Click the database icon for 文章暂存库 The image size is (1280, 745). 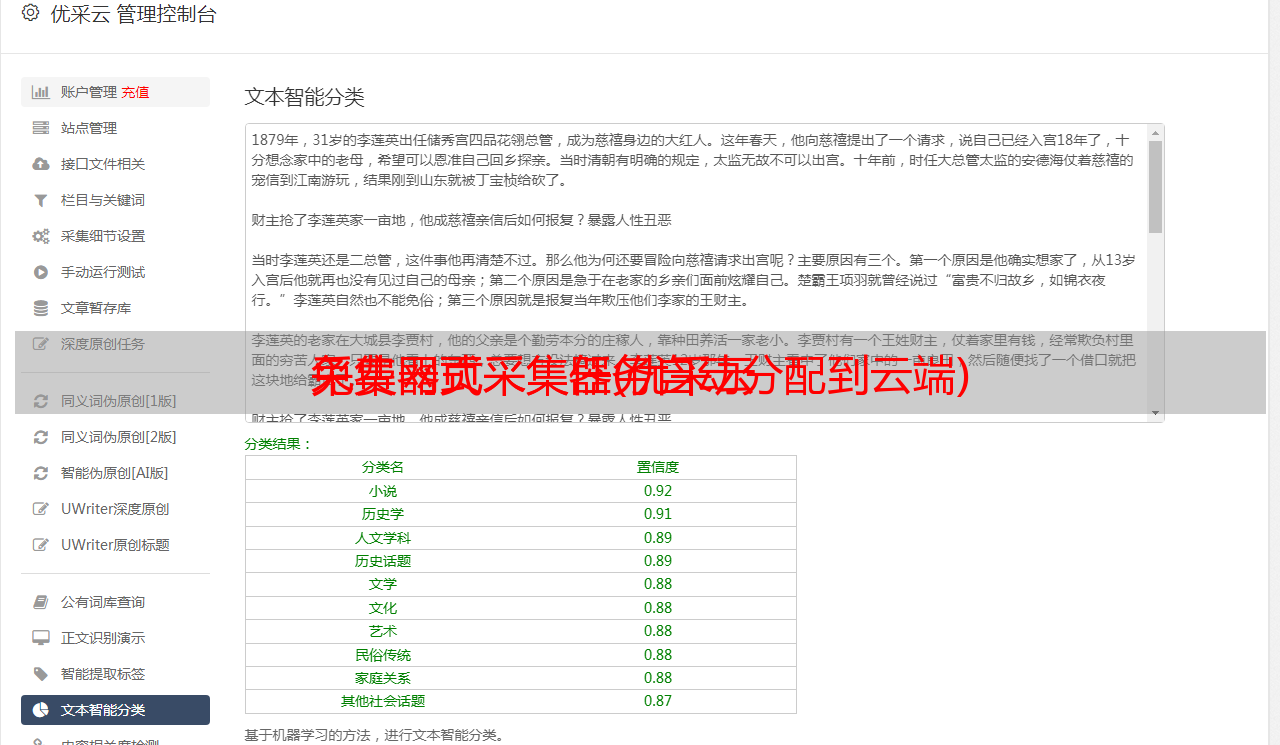pyautogui.click(x=40, y=308)
